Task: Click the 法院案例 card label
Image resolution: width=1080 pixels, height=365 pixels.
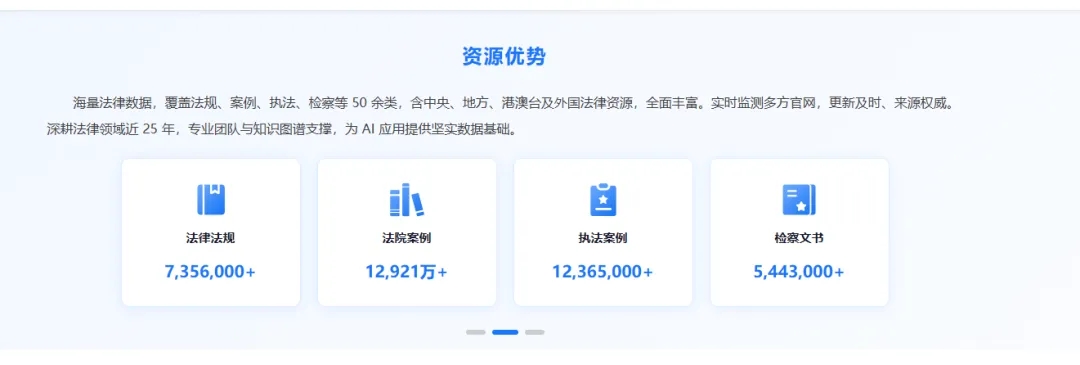Action: tap(406, 238)
